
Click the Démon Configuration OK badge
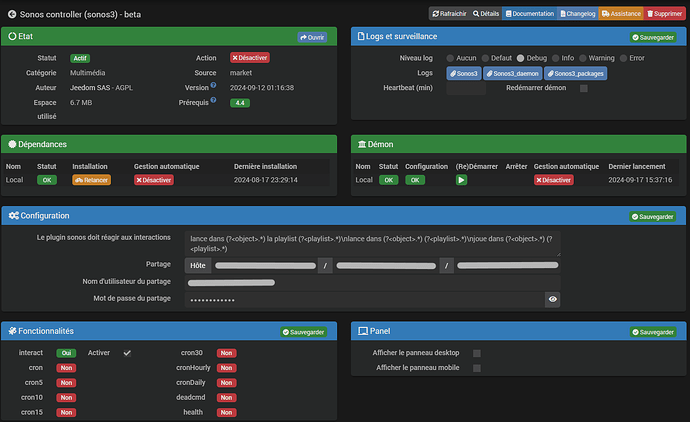click(x=415, y=180)
